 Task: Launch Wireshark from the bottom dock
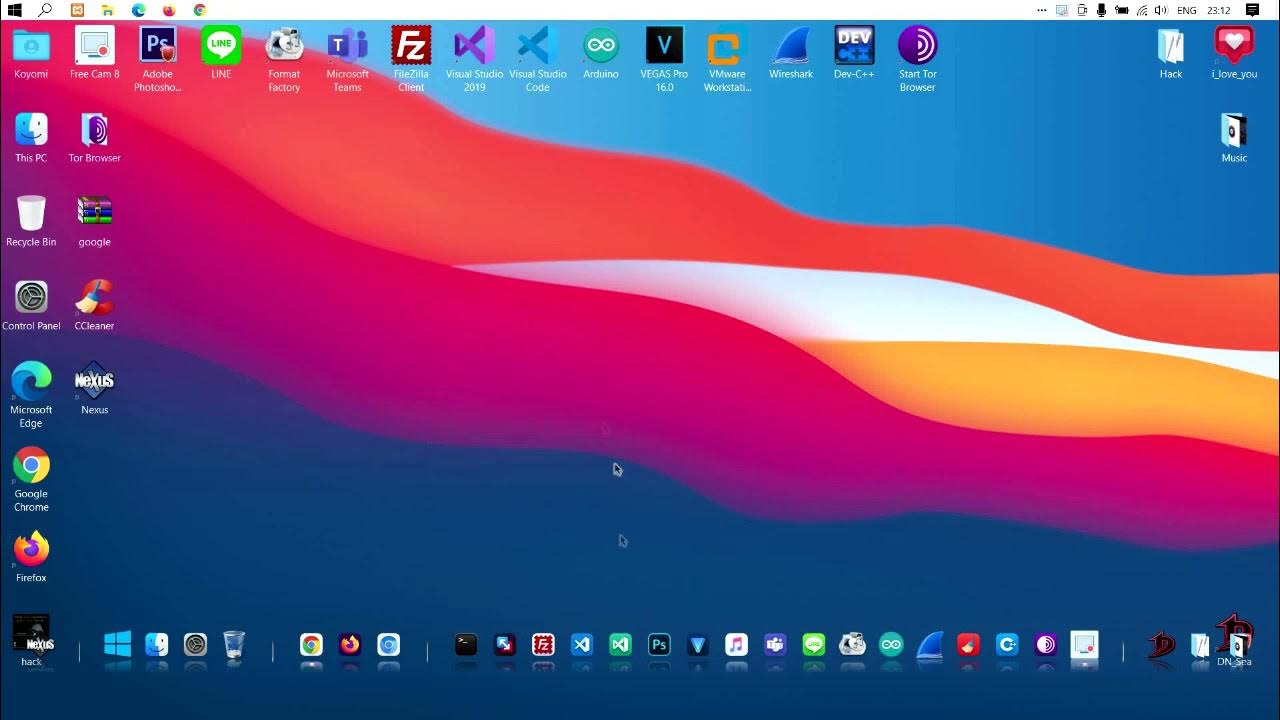coord(930,645)
